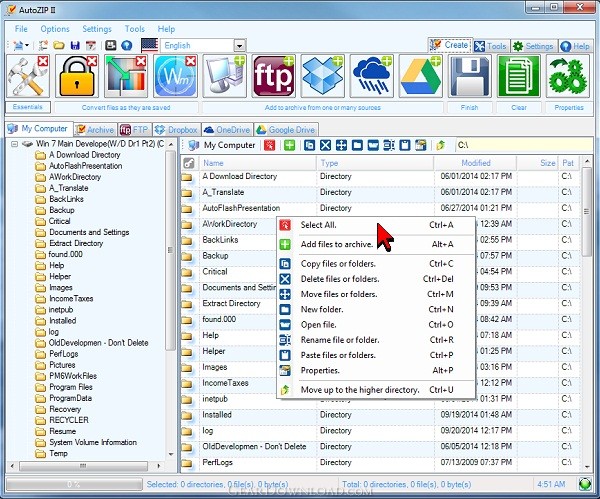Click the Open file toolbar icon

[373, 145]
